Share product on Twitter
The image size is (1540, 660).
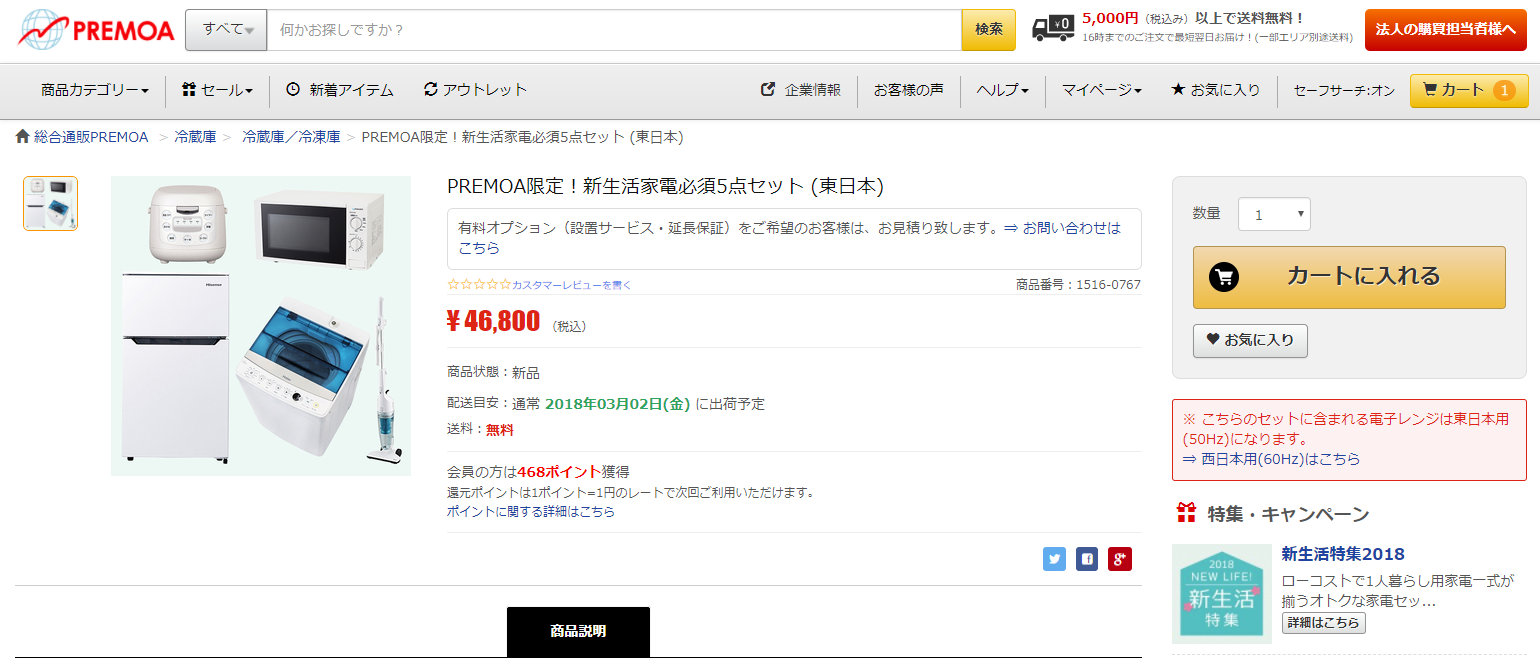[x=1054, y=559]
